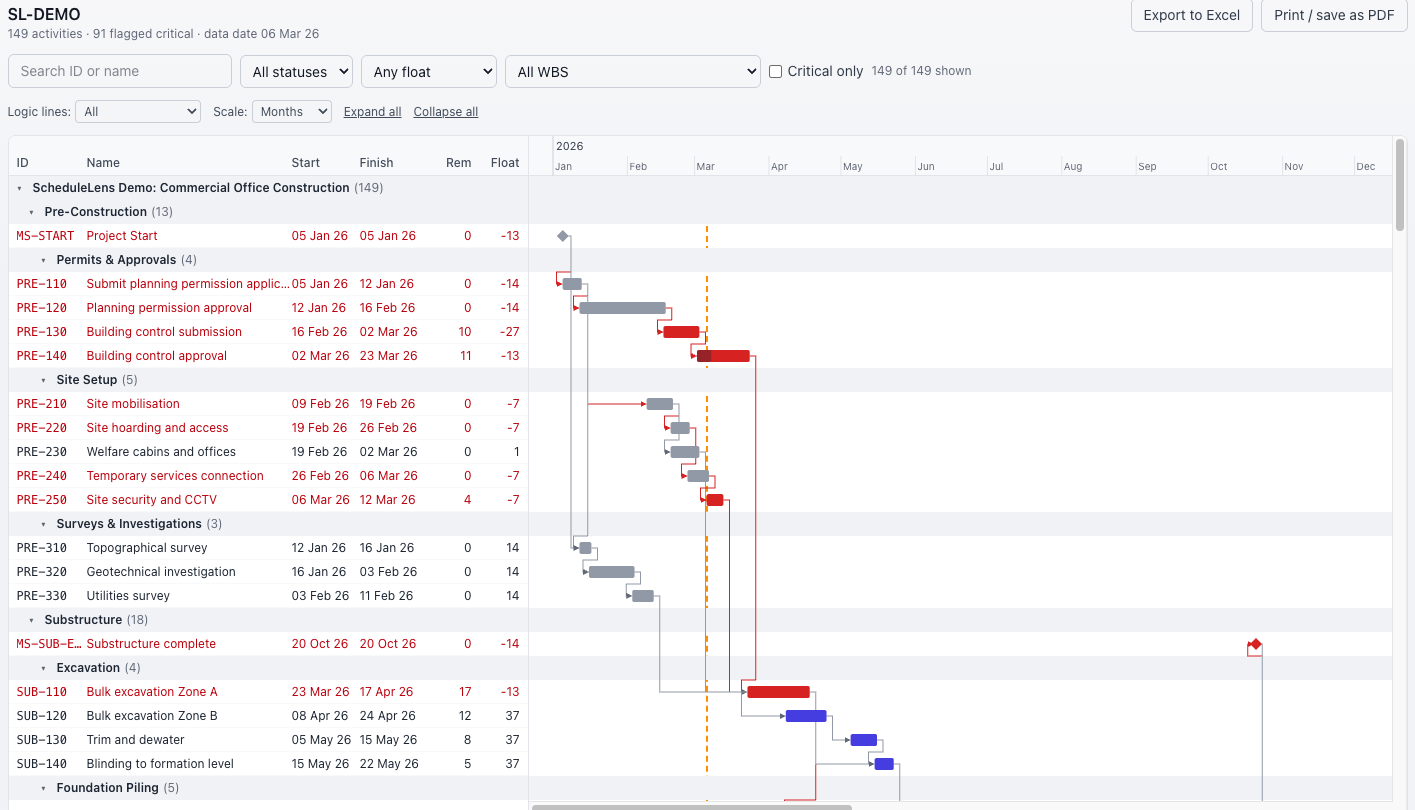Click Export to Excel button
This screenshot has height=810, width=1415.
coord(1191,15)
